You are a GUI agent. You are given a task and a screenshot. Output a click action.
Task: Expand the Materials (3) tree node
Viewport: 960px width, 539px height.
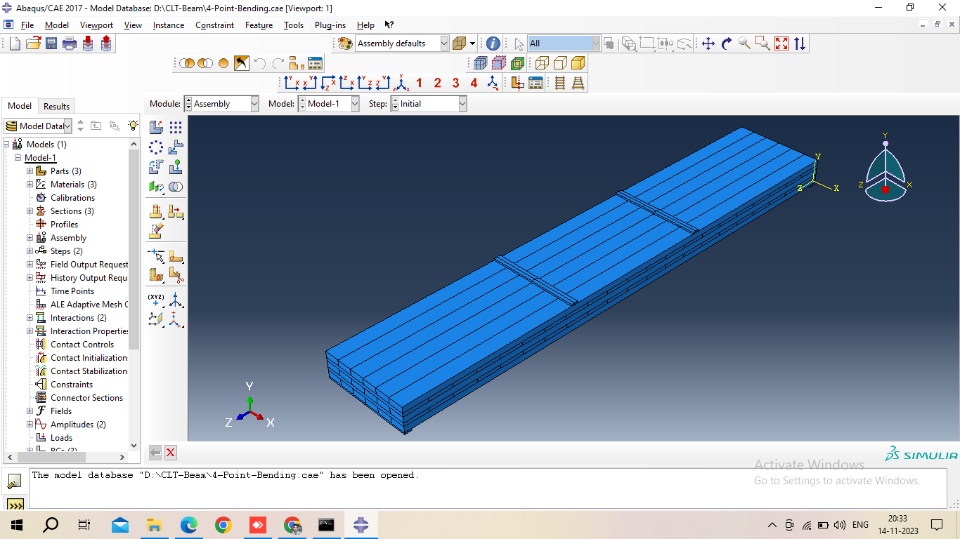coord(30,184)
